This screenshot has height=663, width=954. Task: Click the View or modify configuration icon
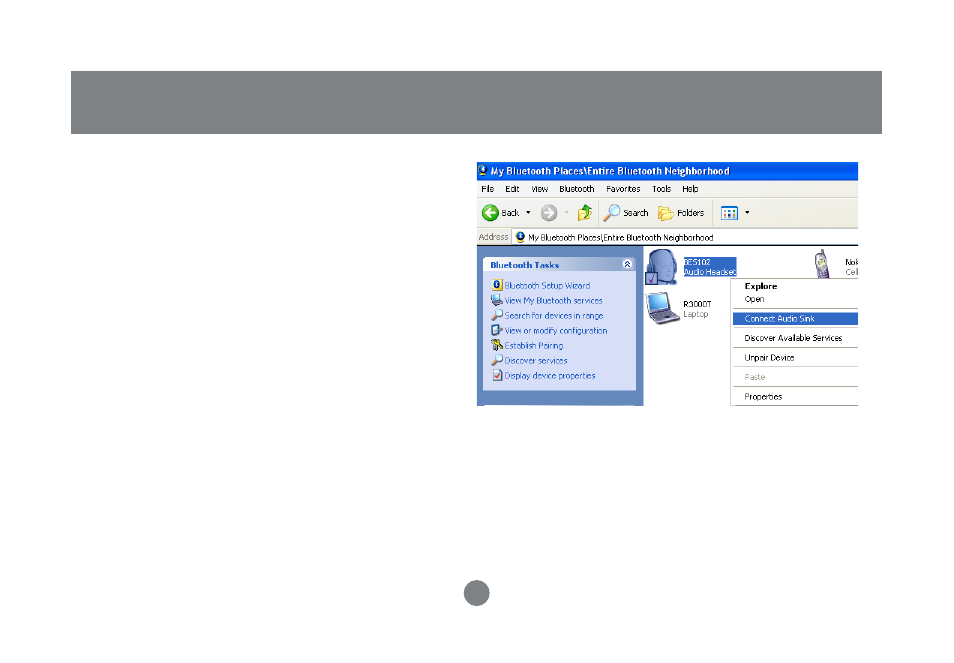[x=496, y=330]
